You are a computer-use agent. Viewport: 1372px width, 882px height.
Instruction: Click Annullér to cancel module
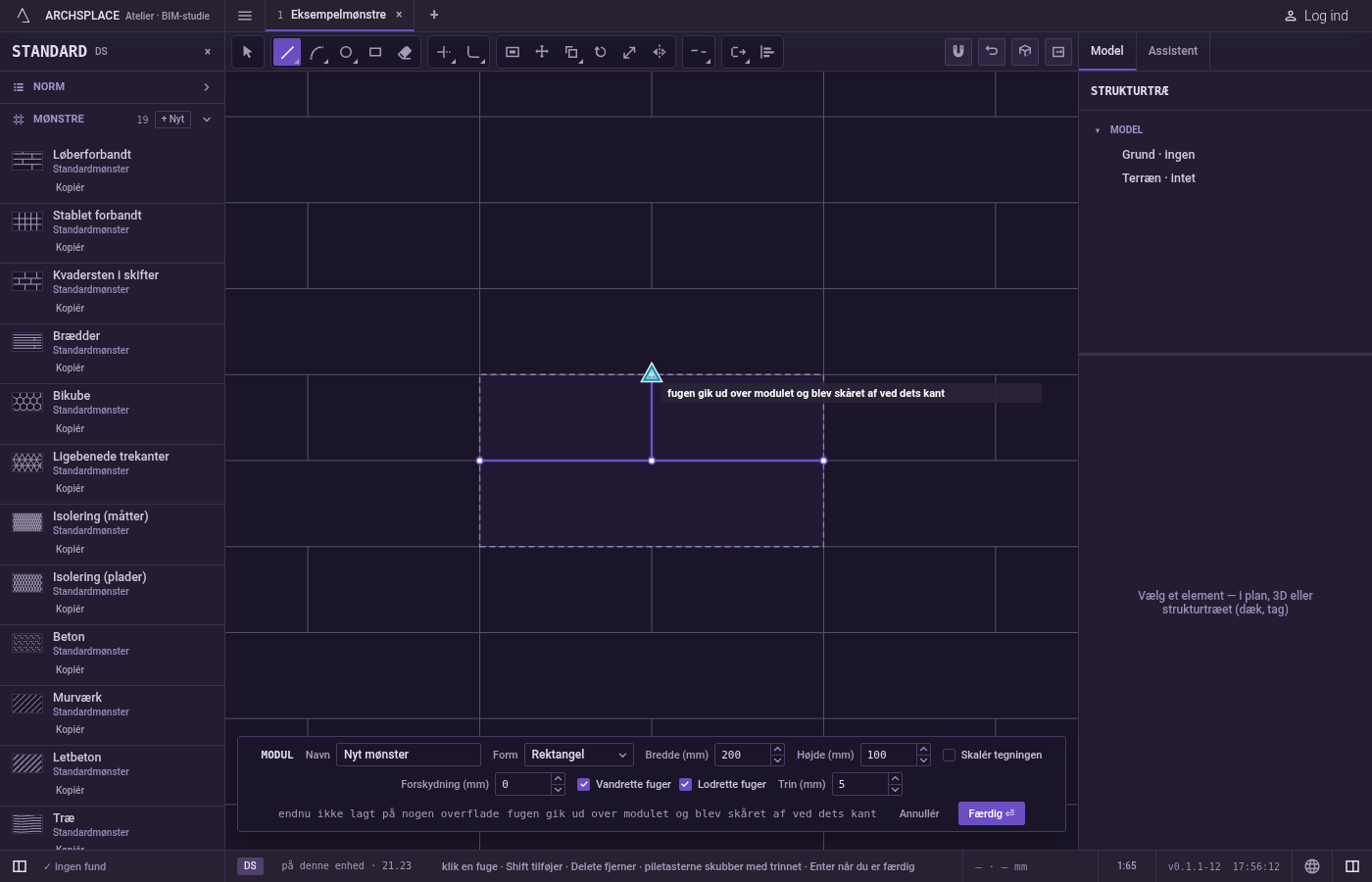click(x=919, y=813)
